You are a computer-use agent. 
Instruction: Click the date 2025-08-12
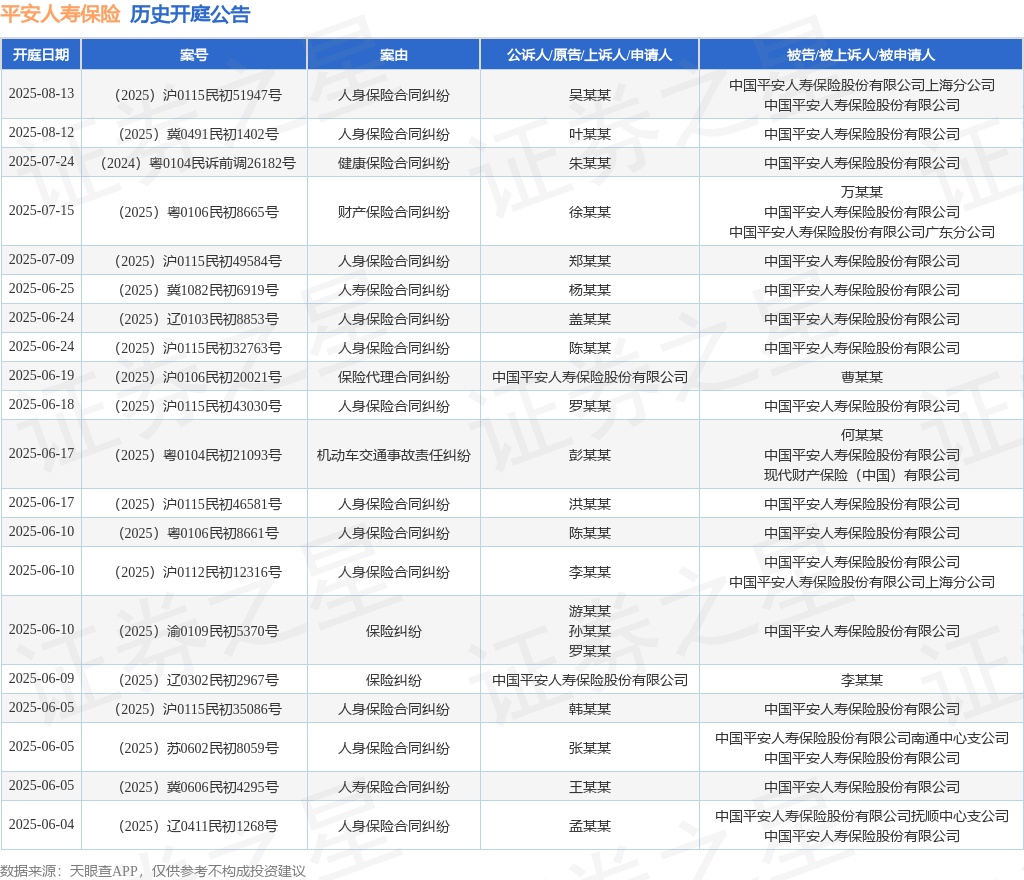[41, 133]
